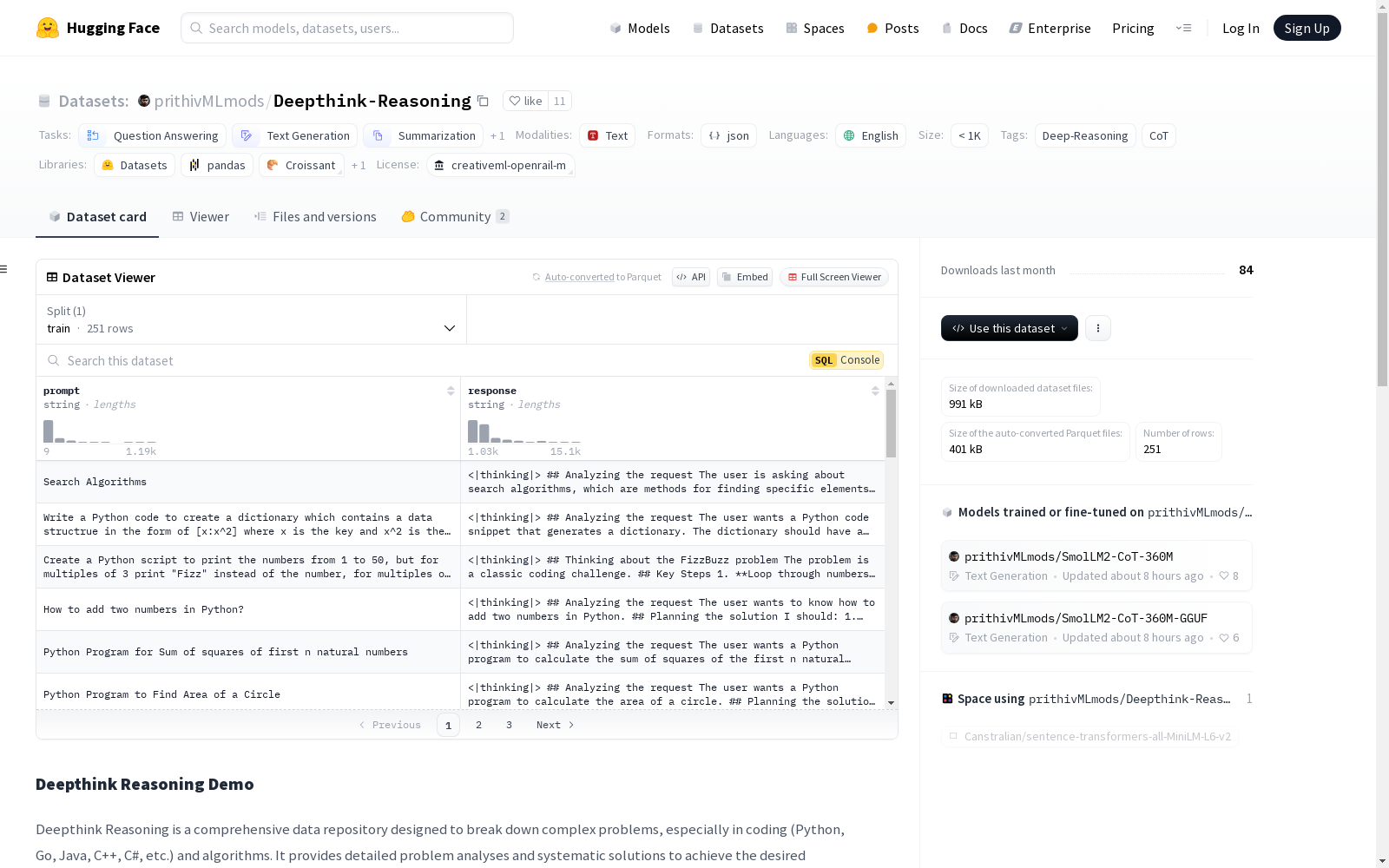Go to page 3 of the dataset

[509, 725]
